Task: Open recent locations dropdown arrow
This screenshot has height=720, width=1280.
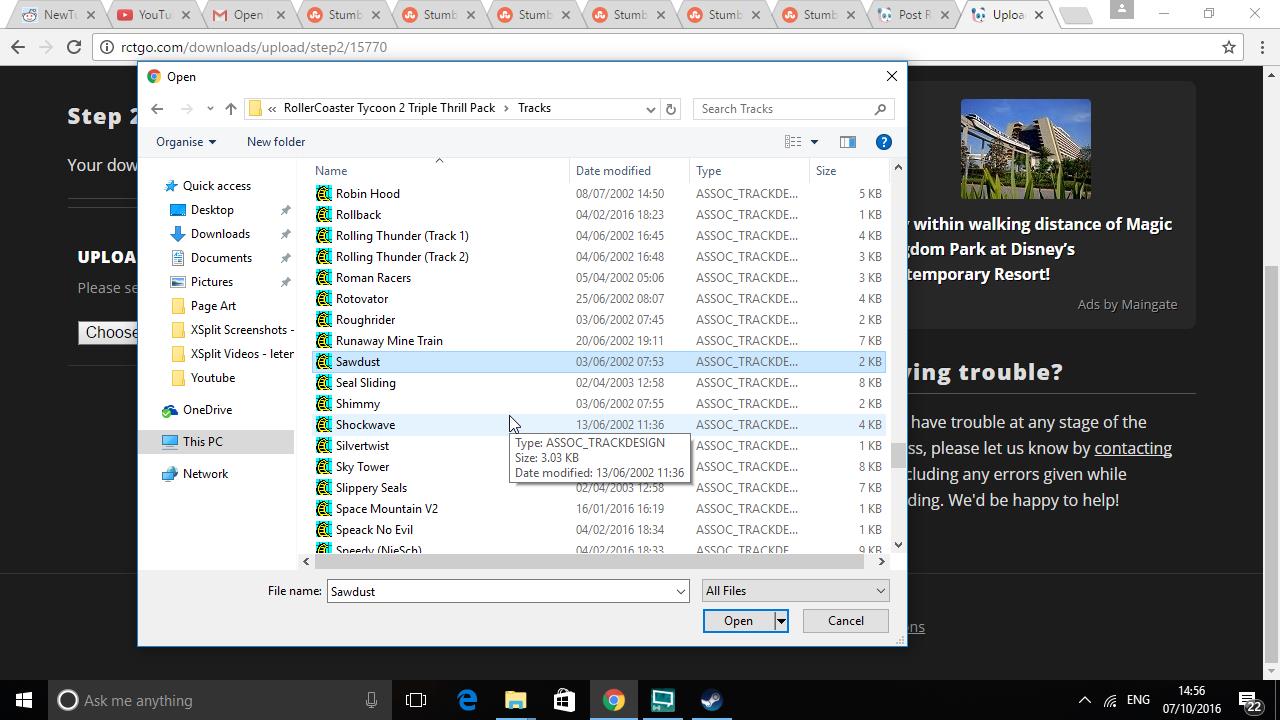Action: (x=209, y=109)
